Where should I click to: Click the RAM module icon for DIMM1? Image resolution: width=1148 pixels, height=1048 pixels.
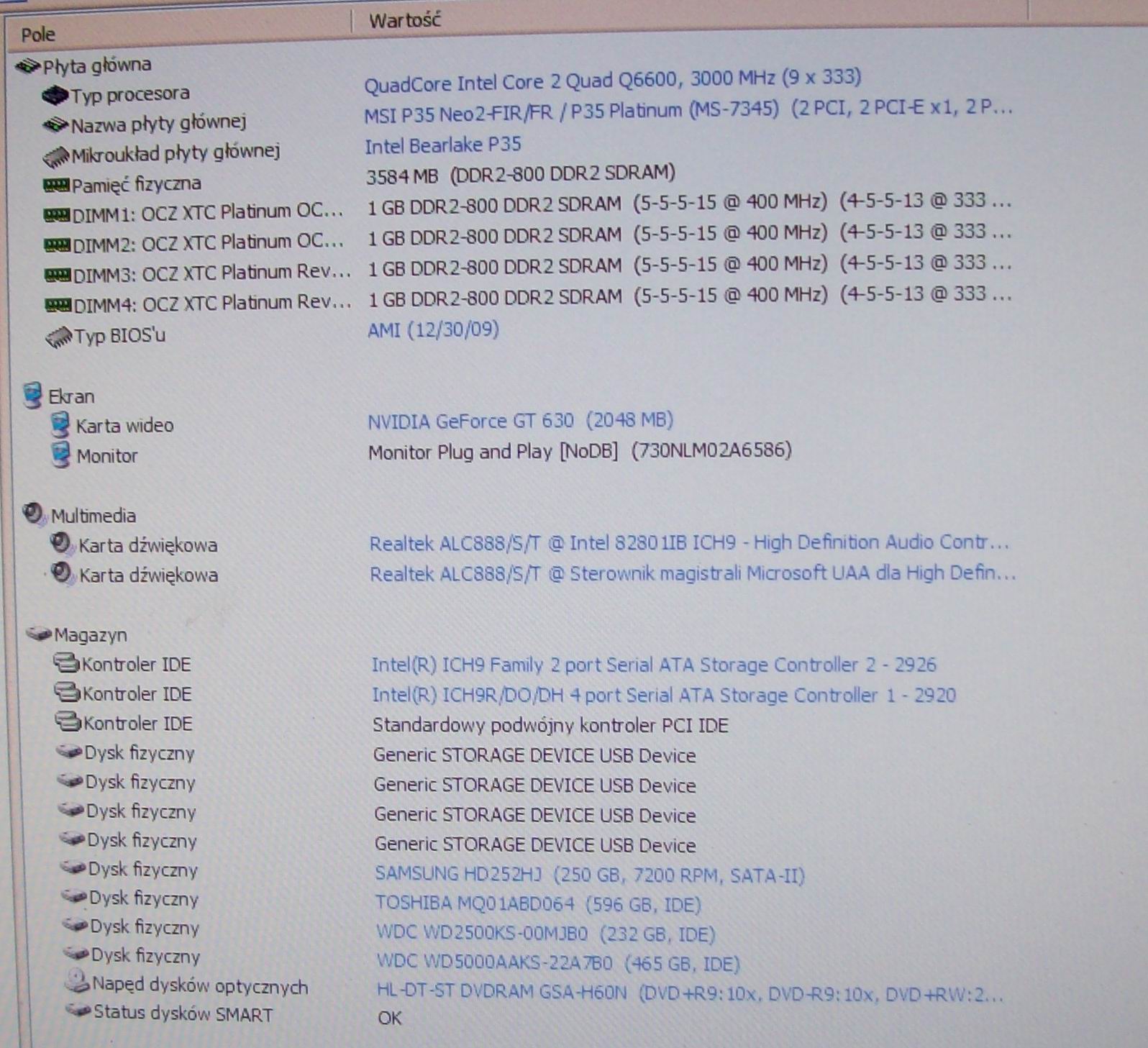(x=57, y=214)
